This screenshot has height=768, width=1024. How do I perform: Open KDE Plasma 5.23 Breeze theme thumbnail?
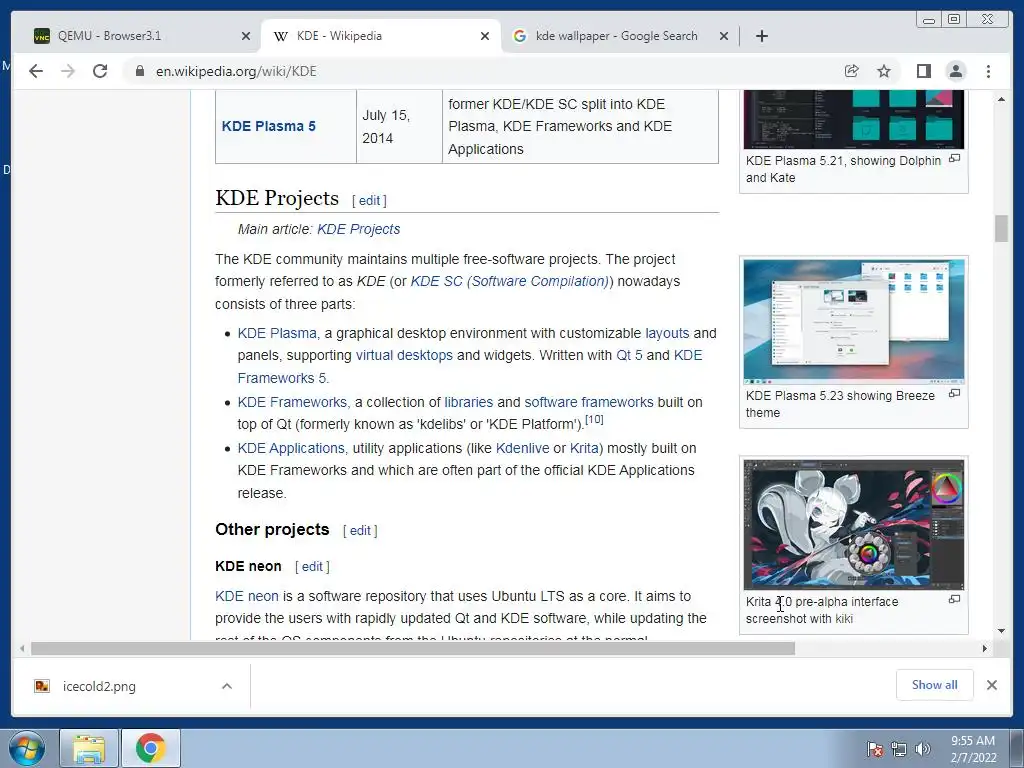(x=854, y=321)
